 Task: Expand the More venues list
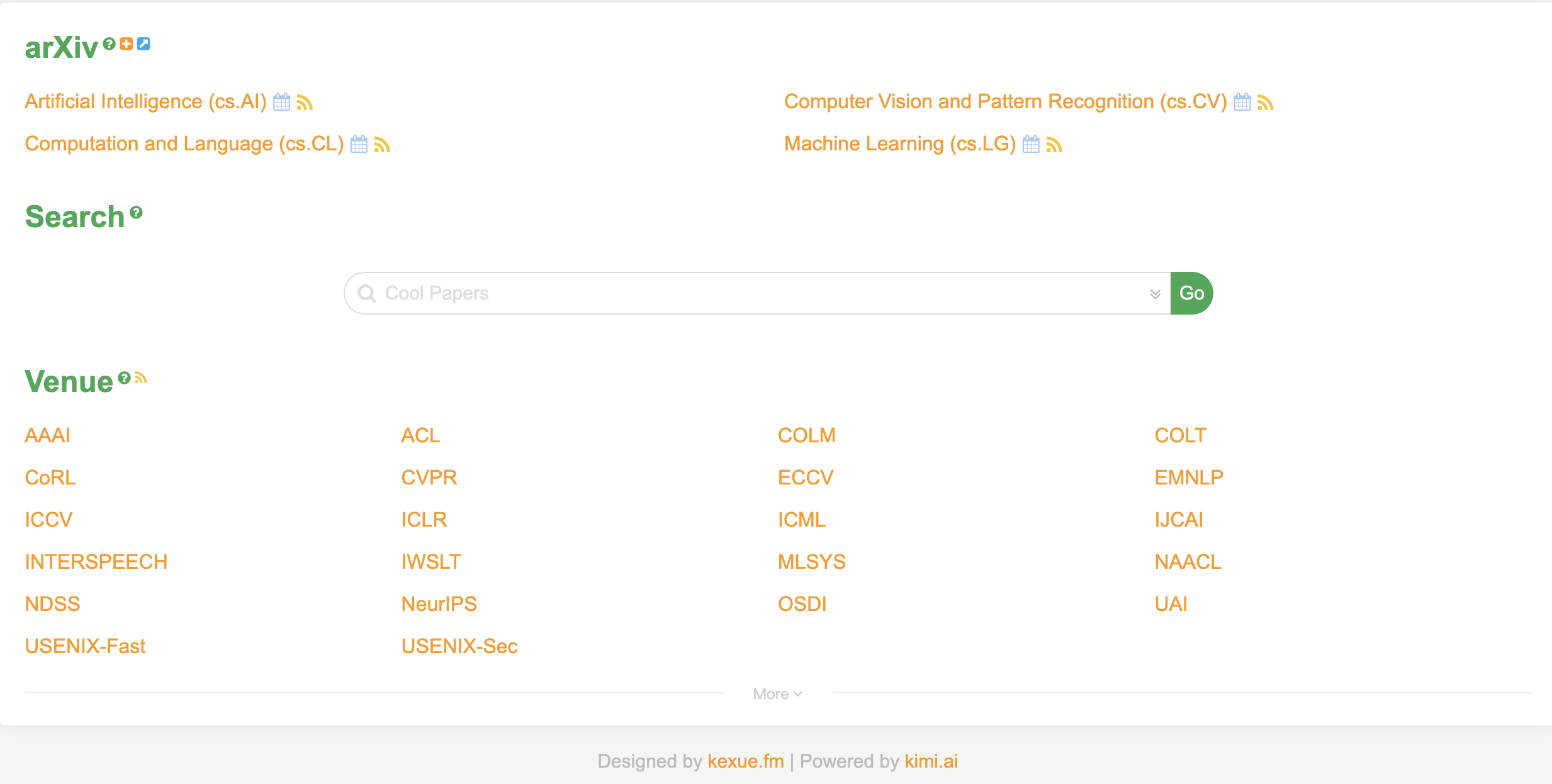(x=777, y=693)
